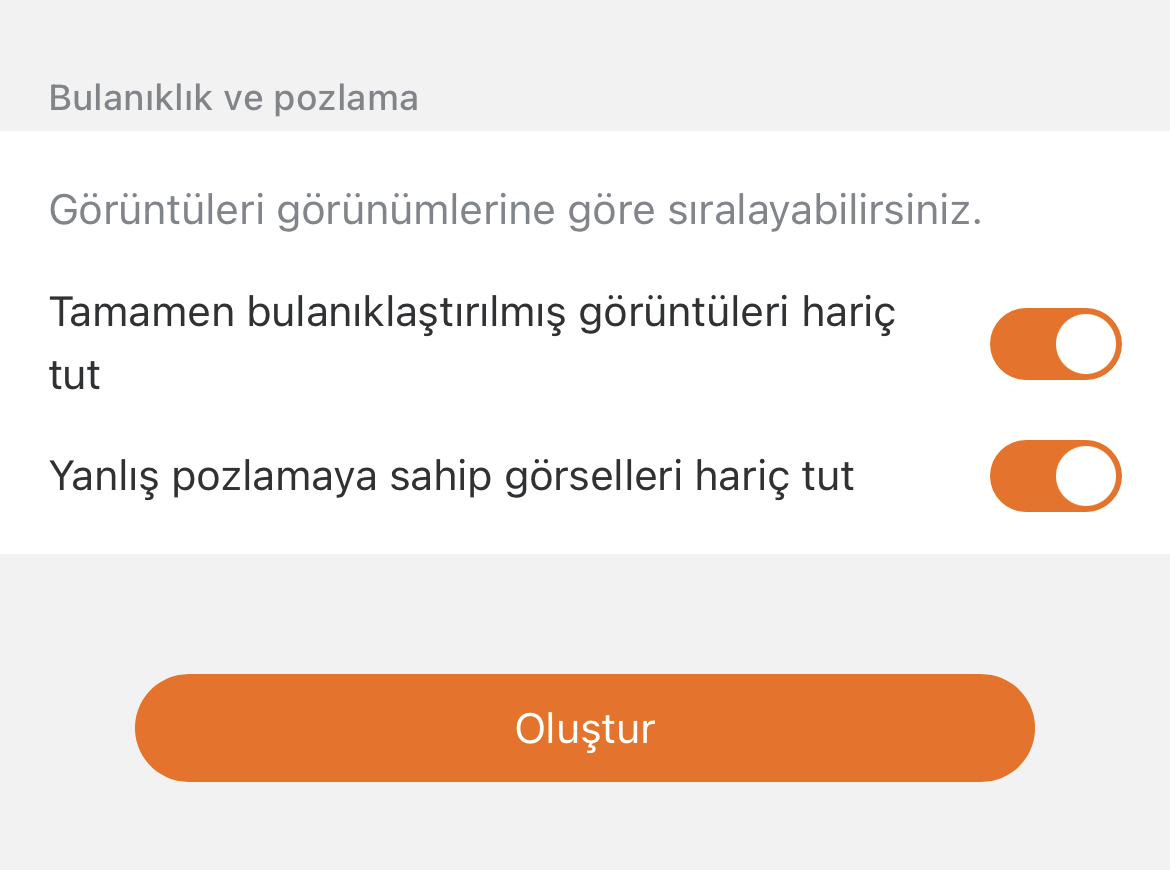This screenshot has height=870, width=1170.
Task: Click the word 'Bulanıklık' in the section title
Action: [130, 99]
